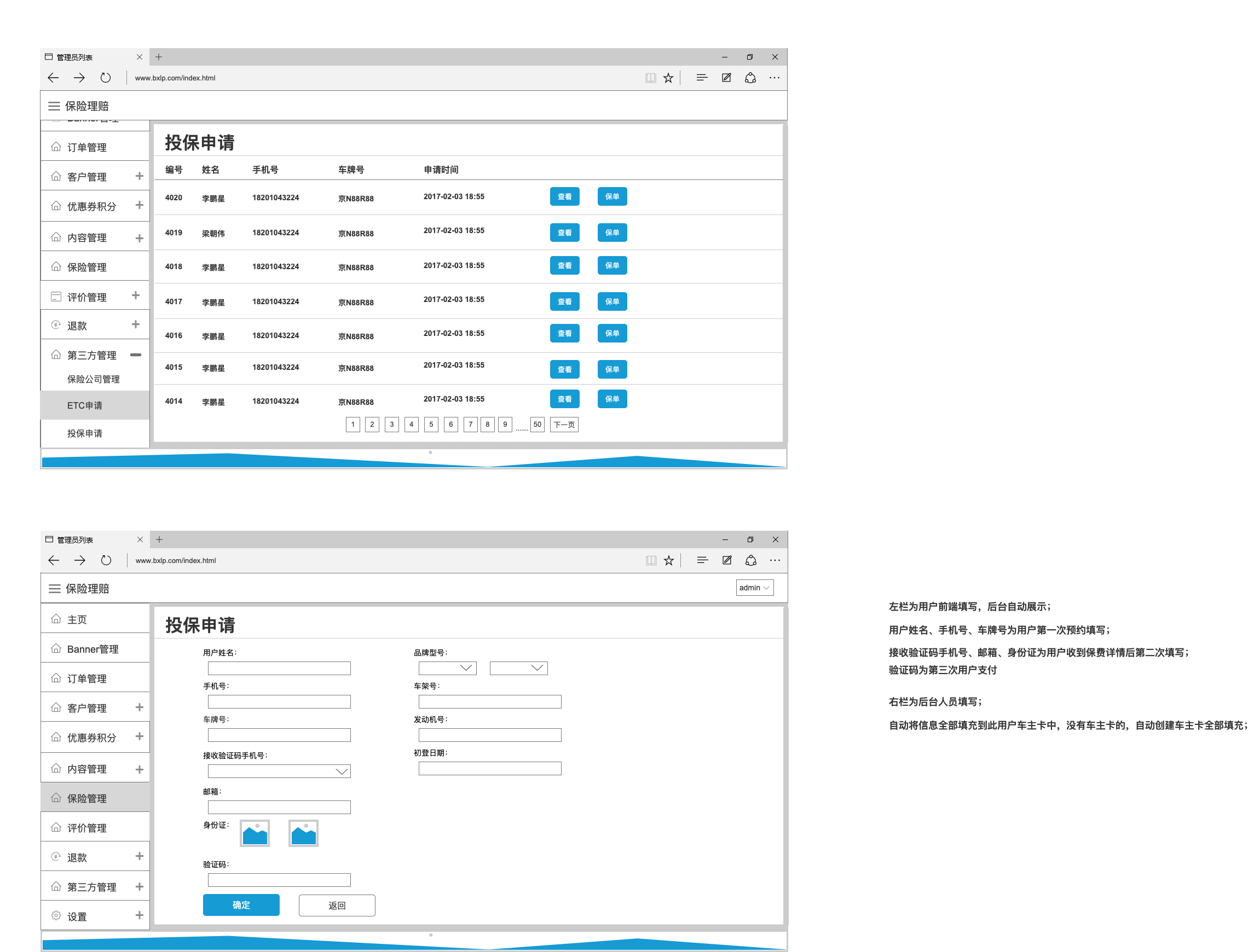This screenshot has width=1254, height=952.
Task: Click the first 身份证 image thumbnail
Action: tap(255, 833)
